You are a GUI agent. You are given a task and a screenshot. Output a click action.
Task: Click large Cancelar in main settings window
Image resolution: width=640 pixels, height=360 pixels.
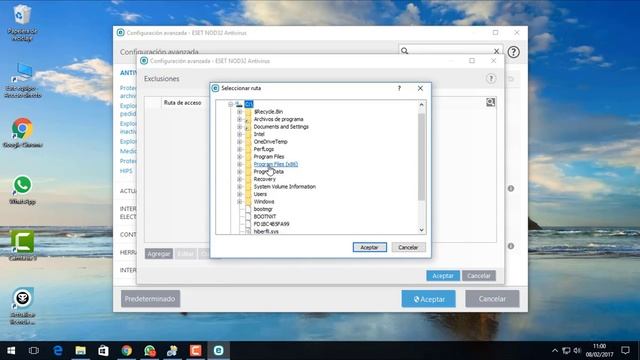click(492, 299)
